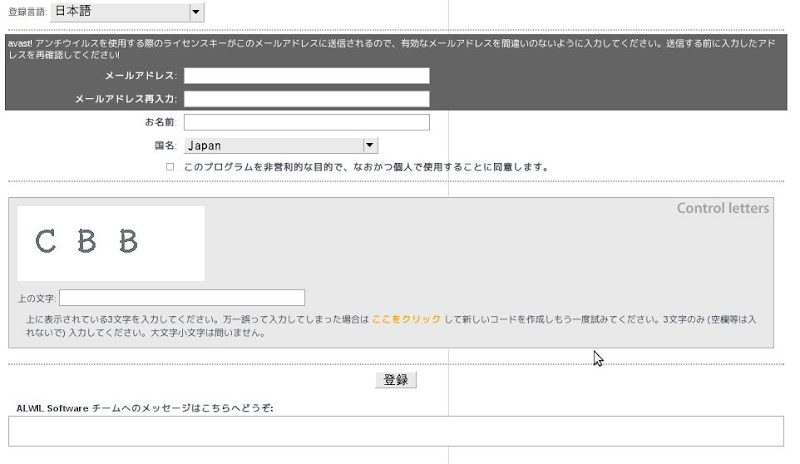Click the お名前 name field
Screen dimensions: 800x464
coord(307,123)
